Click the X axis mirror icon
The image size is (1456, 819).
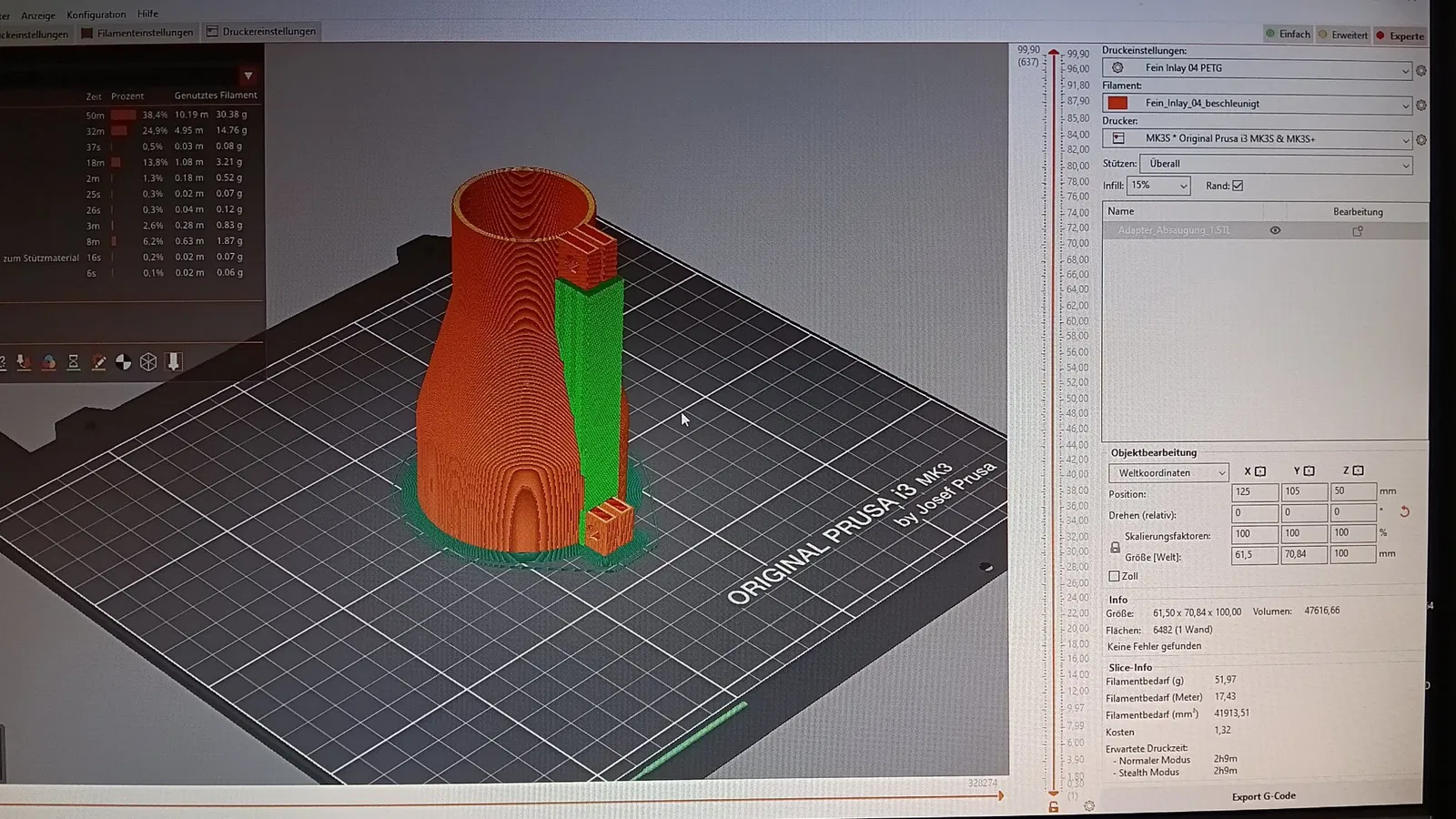pos(1260,471)
